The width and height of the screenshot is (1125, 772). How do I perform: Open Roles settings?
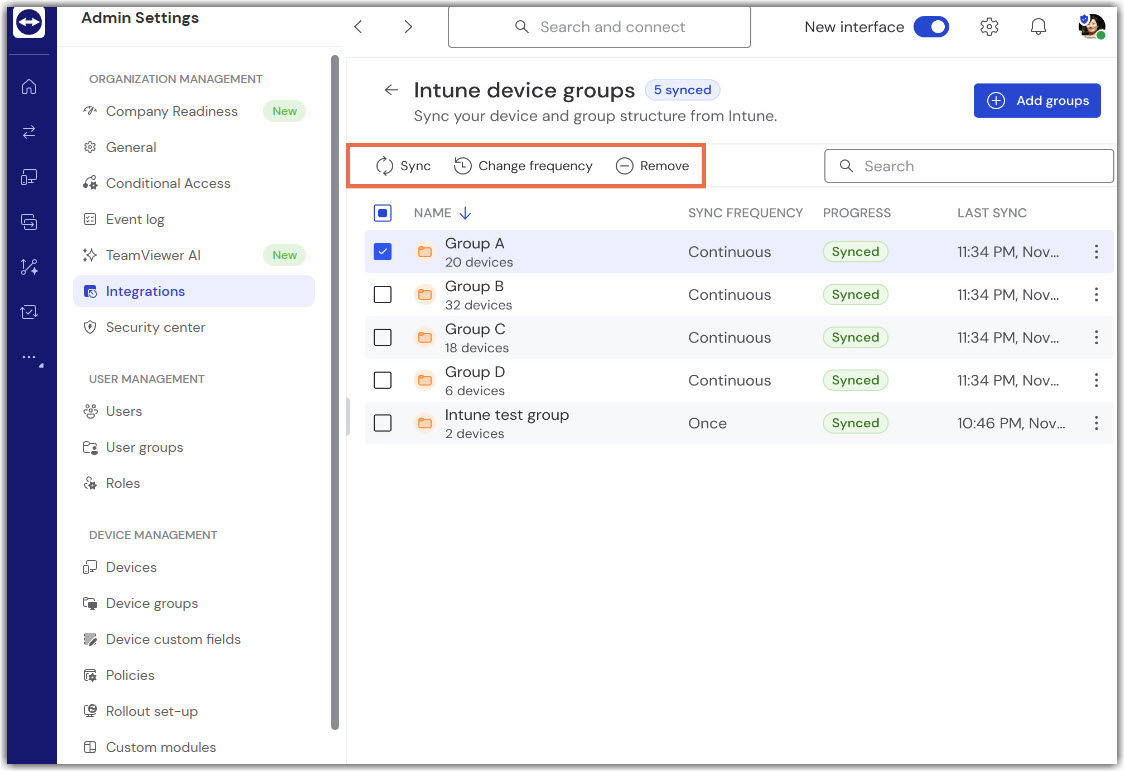[x=194, y=484]
